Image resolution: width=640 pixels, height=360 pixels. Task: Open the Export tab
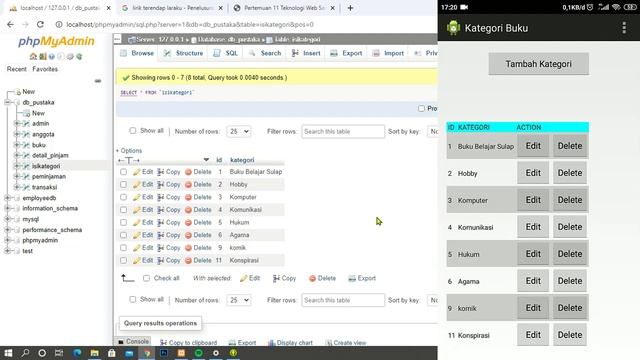[346, 53]
